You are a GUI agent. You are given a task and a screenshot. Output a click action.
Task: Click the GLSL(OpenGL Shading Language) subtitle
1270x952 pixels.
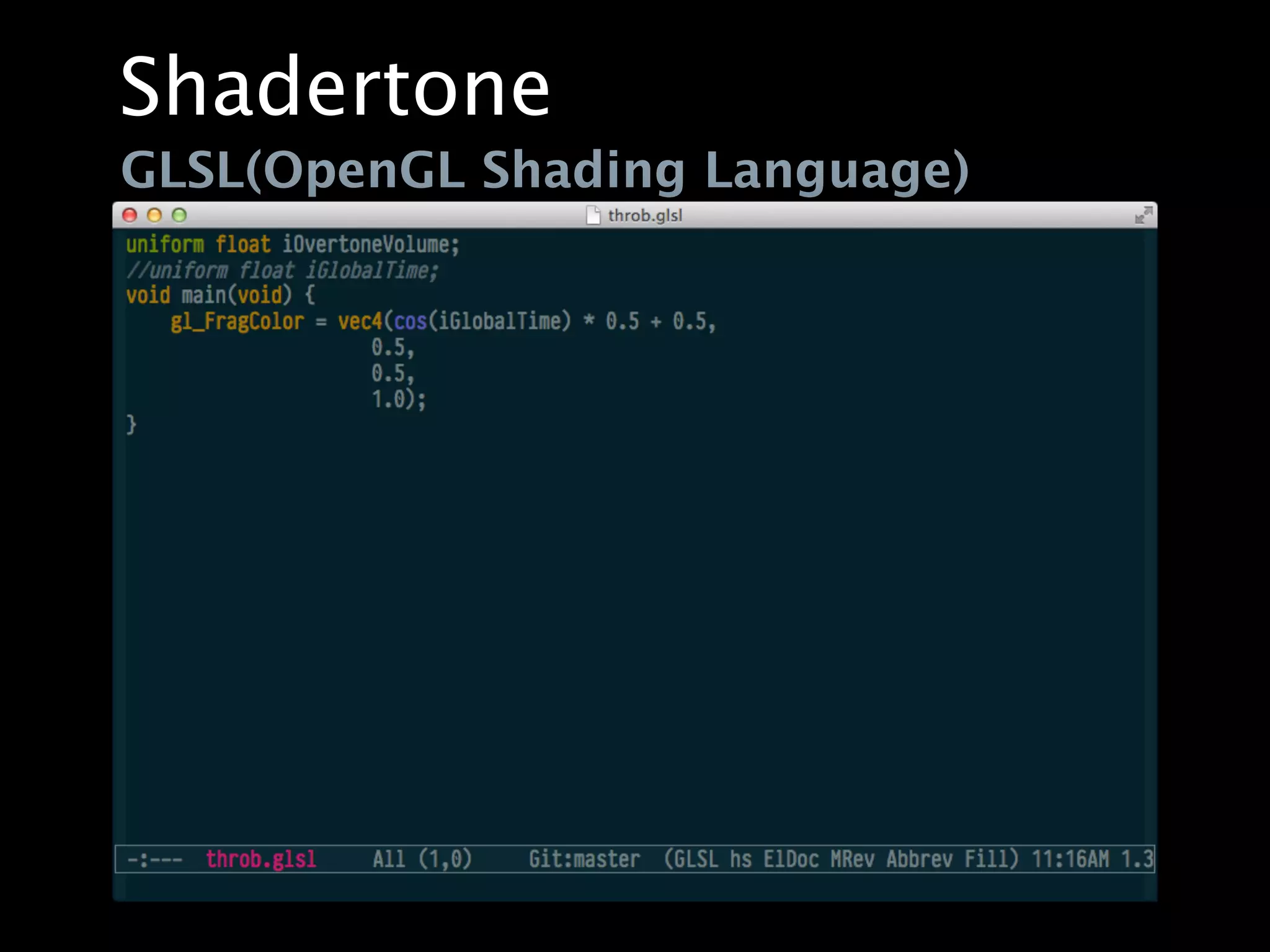click(544, 170)
